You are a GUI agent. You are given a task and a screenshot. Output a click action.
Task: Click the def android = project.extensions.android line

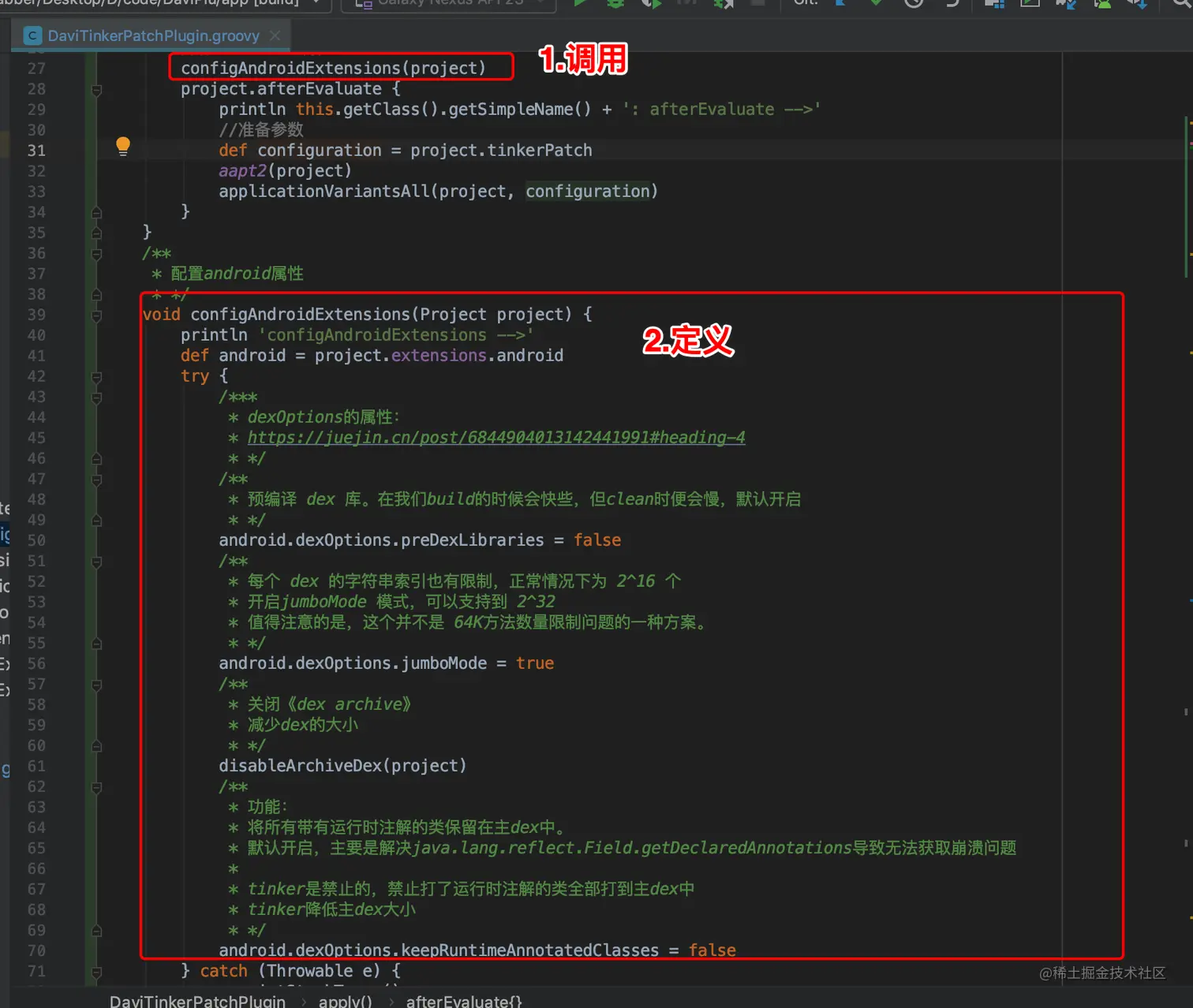pos(372,356)
